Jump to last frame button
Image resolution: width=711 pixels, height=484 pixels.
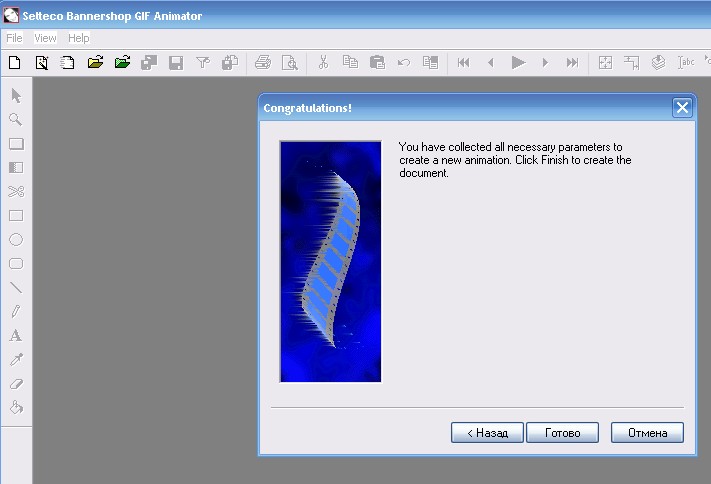click(x=572, y=62)
